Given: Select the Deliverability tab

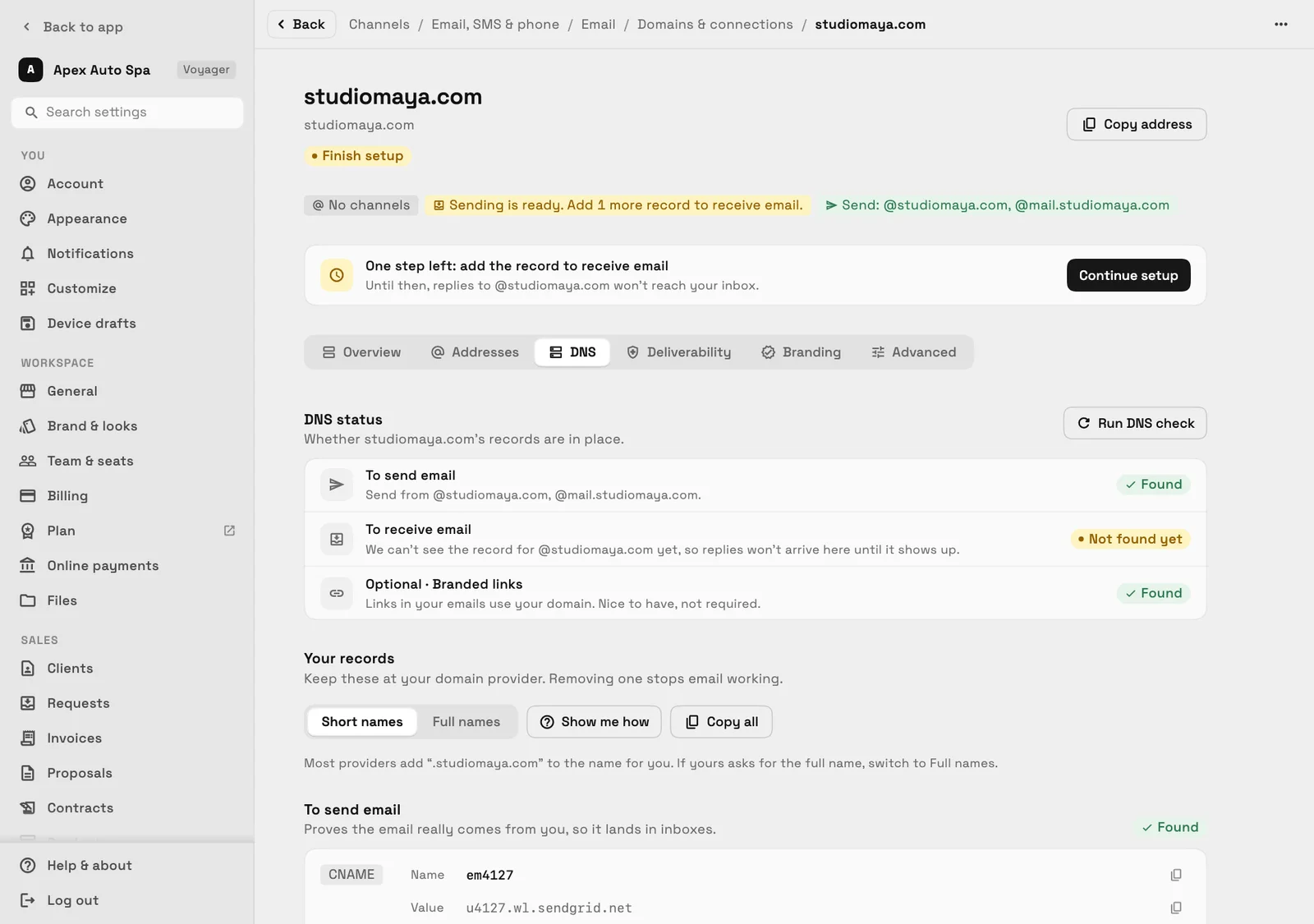Looking at the screenshot, I should (678, 352).
